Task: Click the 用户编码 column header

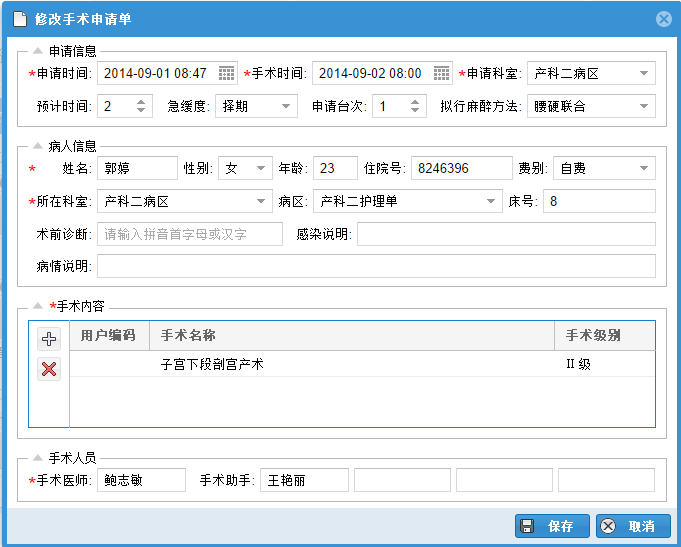Action: (109, 335)
